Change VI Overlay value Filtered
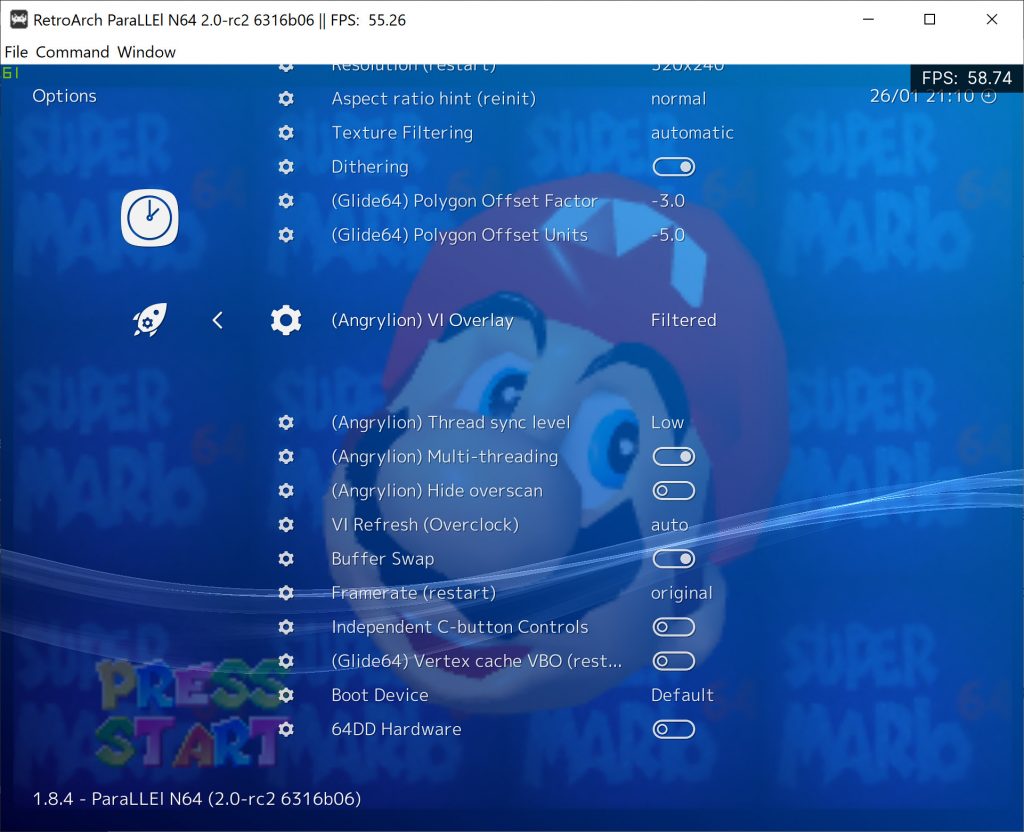Image resolution: width=1024 pixels, height=832 pixels. pos(684,320)
